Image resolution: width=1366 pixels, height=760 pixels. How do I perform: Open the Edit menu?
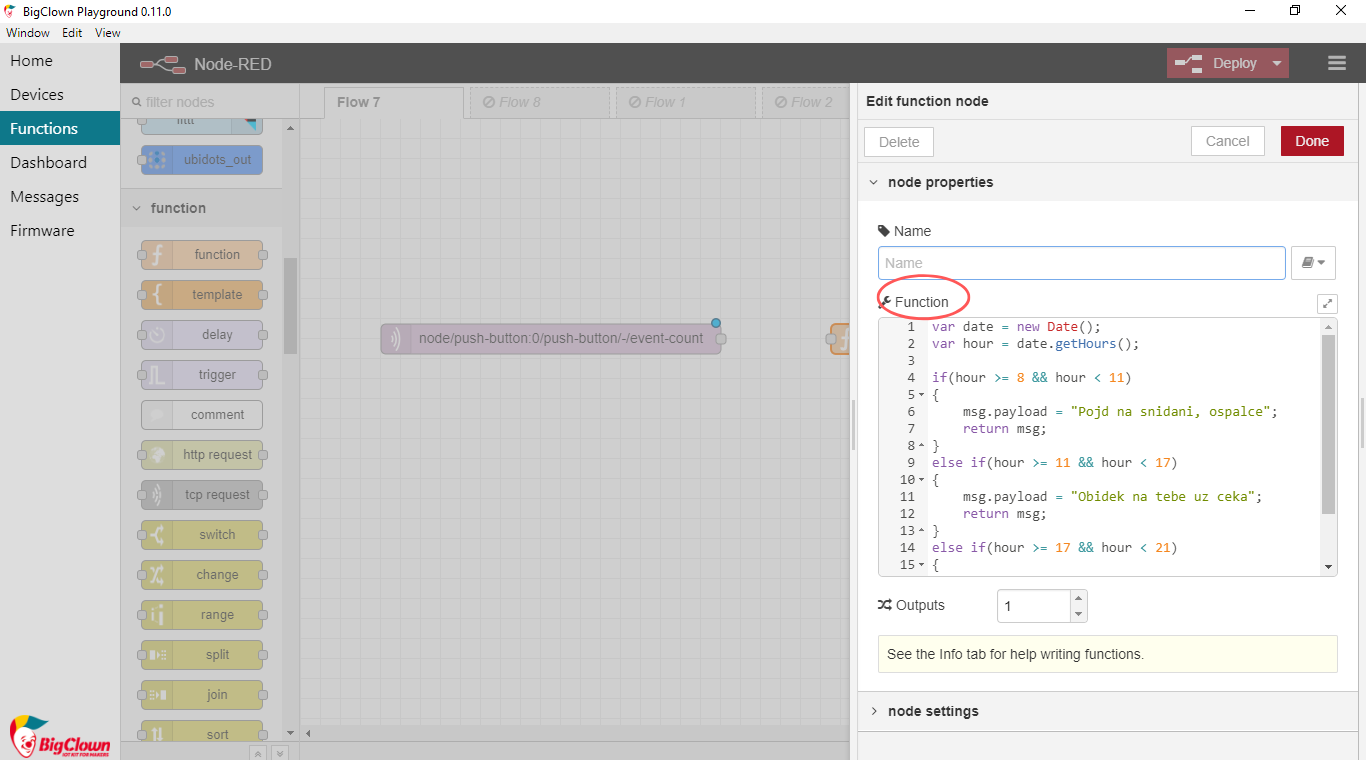click(x=72, y=33)
